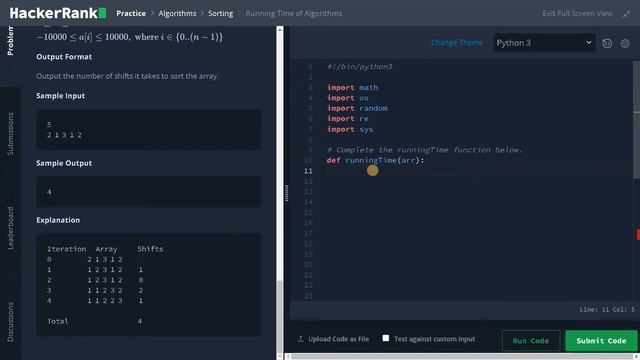Click 'import math' code line
Image resolution: width=640 pixels, height=360 pixels.
point(353,87)
